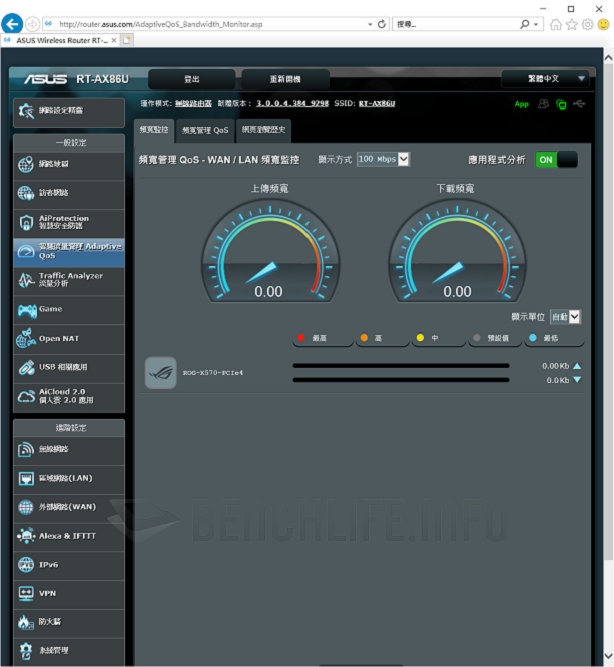Click the ROG-X570-PCIe4 device name
614x667 pixels.
[213, 373]
